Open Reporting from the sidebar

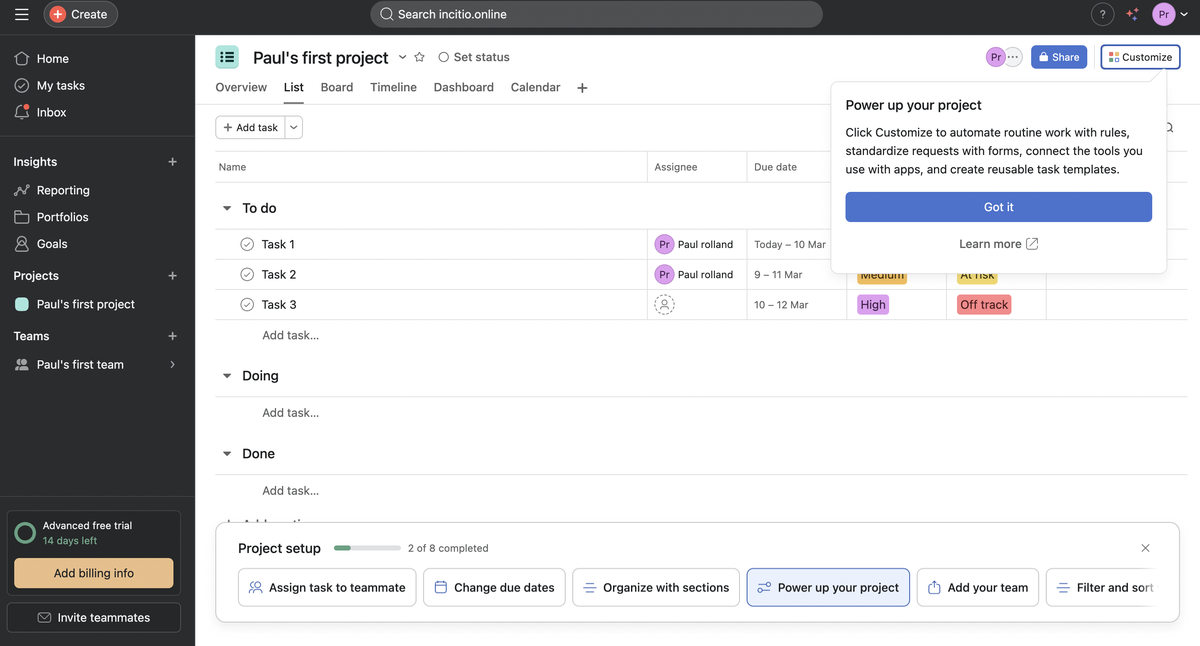(62, 190)
